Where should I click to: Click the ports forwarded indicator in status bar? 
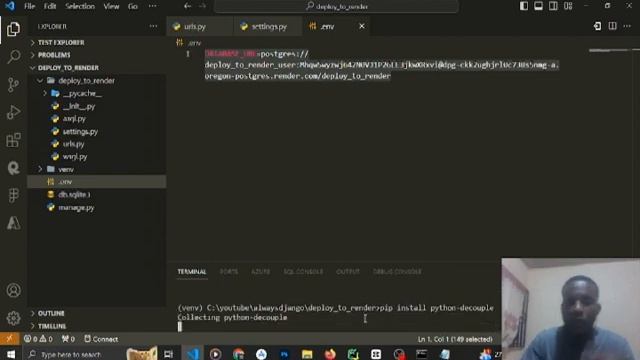click(69, 339)
